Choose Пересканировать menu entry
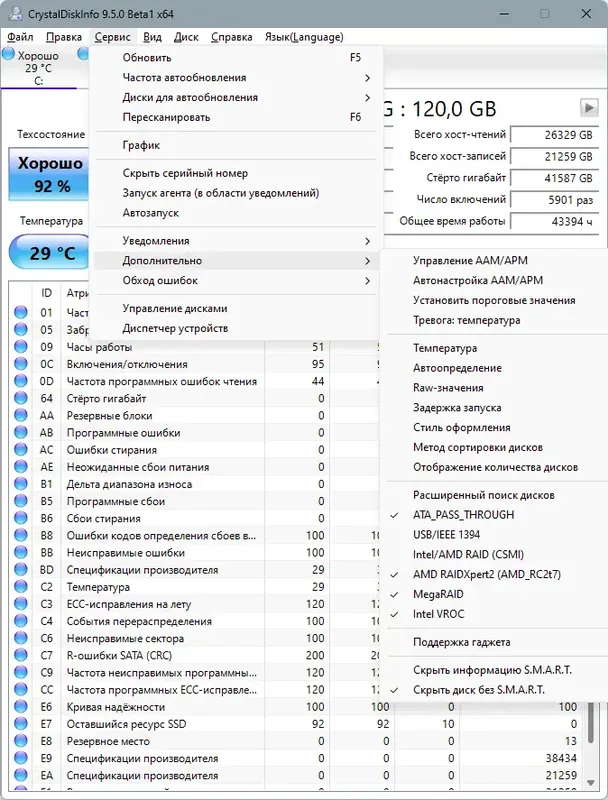The width and height of the screenshot is (608, 800). (x=236, y=117)
